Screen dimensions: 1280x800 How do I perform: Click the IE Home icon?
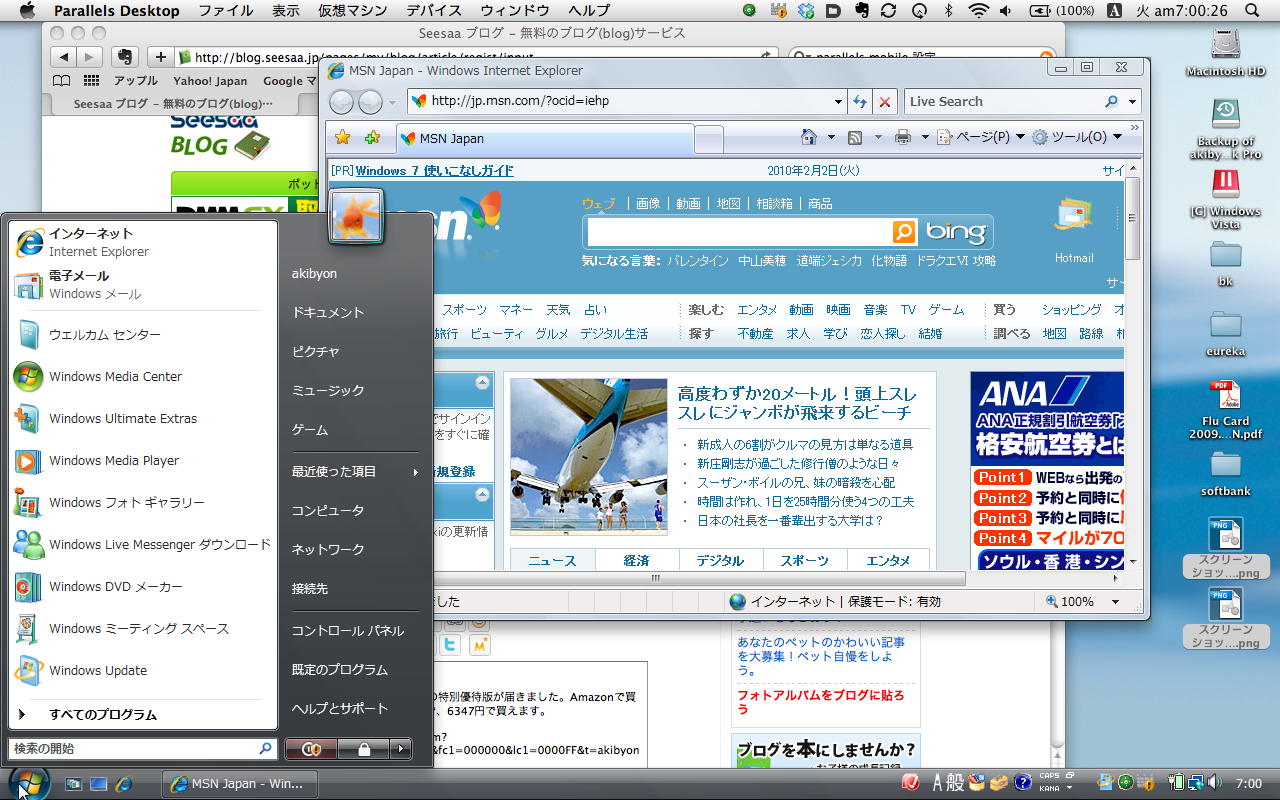(x=810, y=137)
